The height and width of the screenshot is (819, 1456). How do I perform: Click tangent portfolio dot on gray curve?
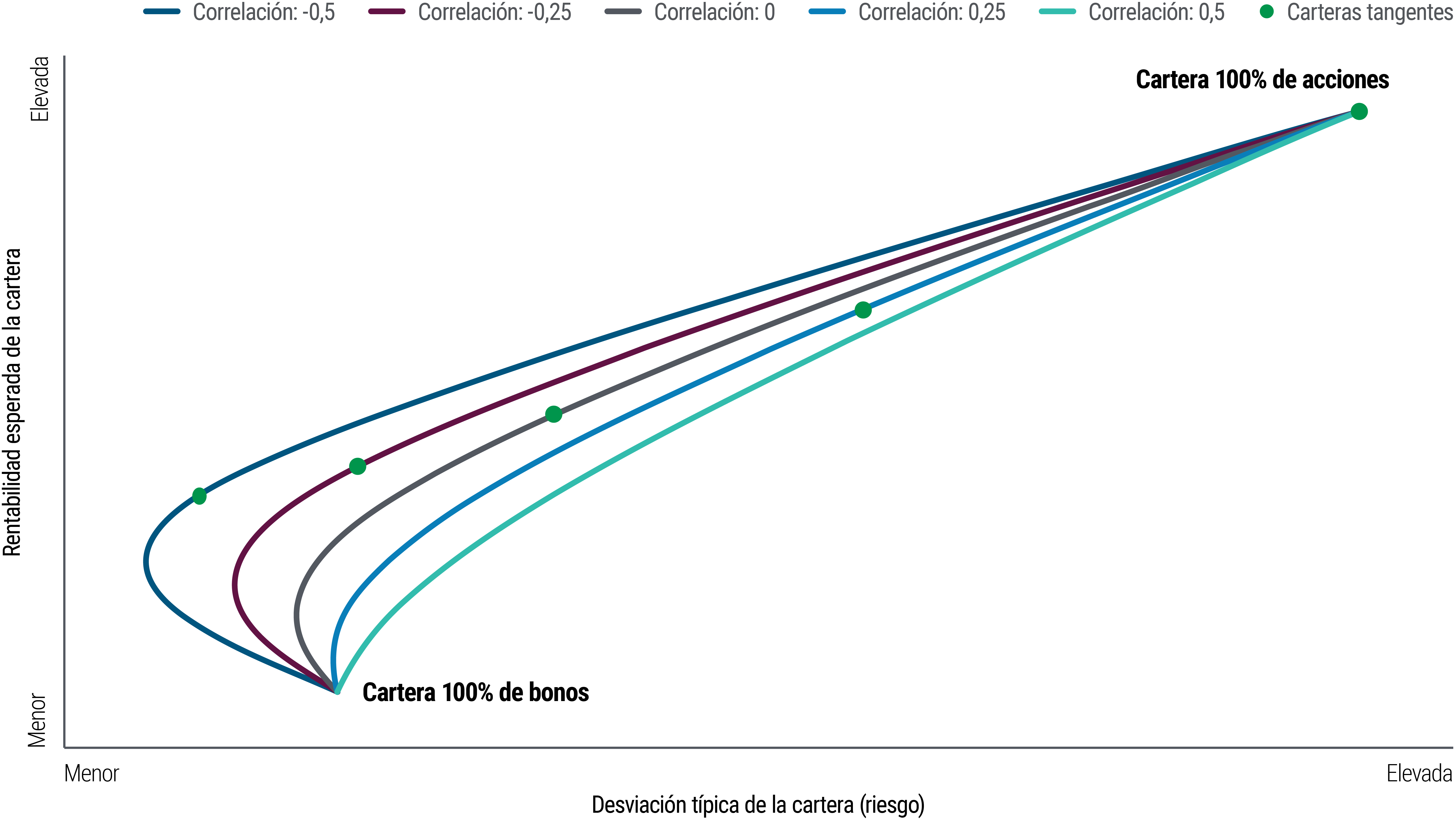[x=554, y=414]
